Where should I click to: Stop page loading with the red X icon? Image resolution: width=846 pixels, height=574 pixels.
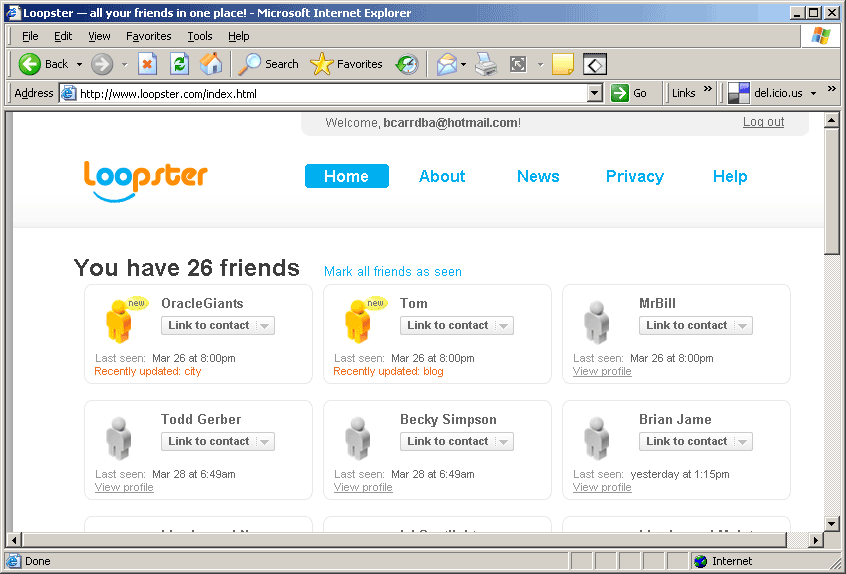pos(147,64)
